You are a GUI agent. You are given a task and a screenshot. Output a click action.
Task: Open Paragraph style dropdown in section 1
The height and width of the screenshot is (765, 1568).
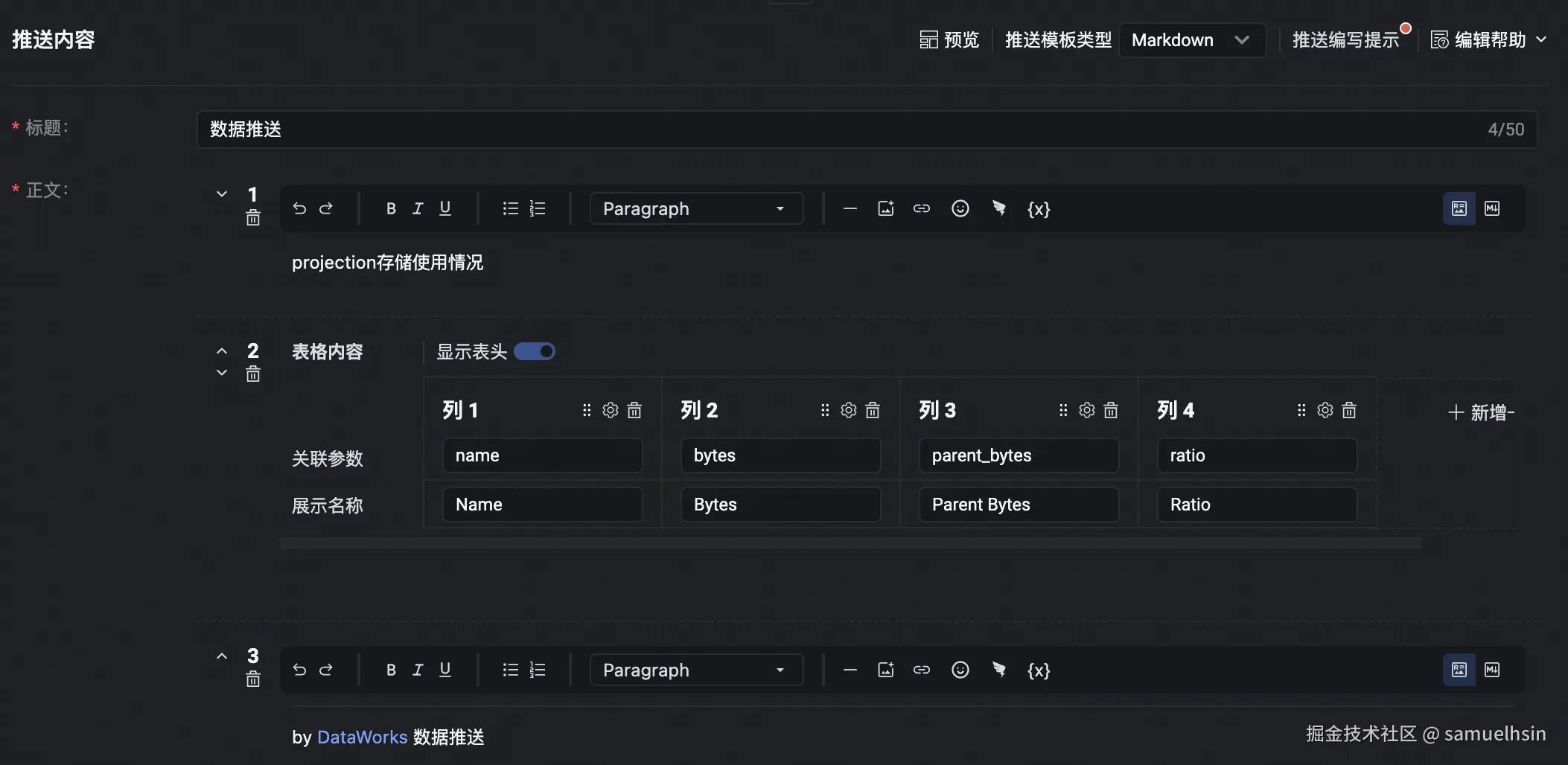tap(696, 208)
